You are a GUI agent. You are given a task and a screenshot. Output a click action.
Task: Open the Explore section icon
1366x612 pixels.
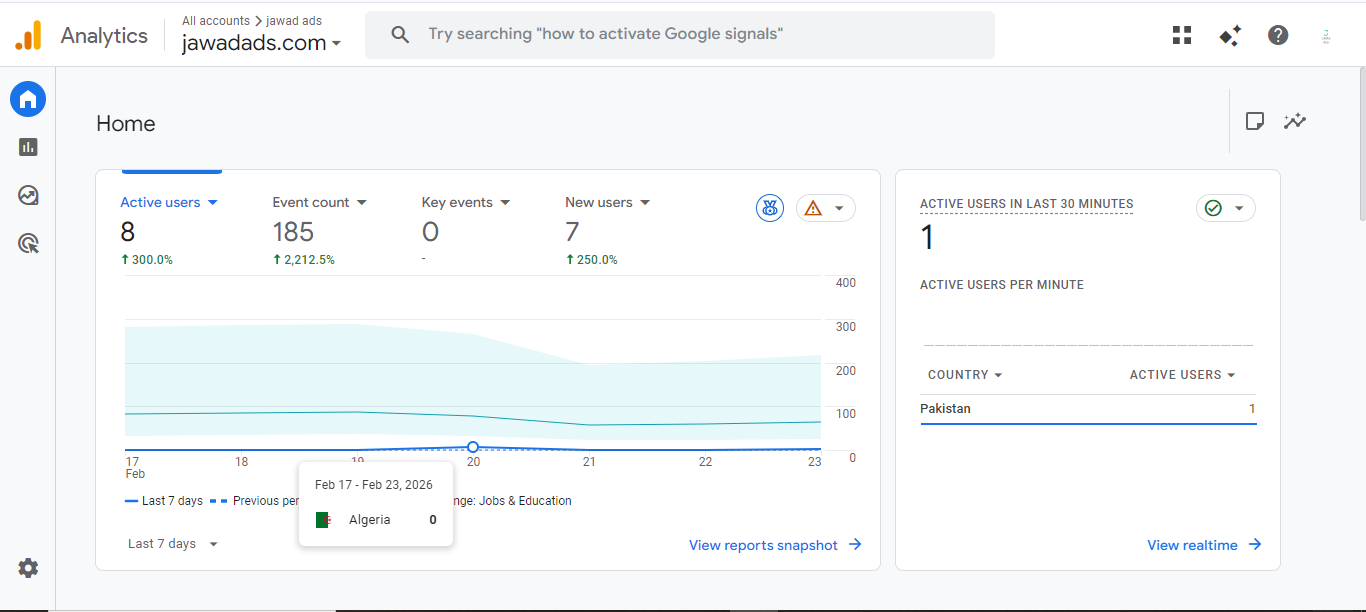pos(28,195)
